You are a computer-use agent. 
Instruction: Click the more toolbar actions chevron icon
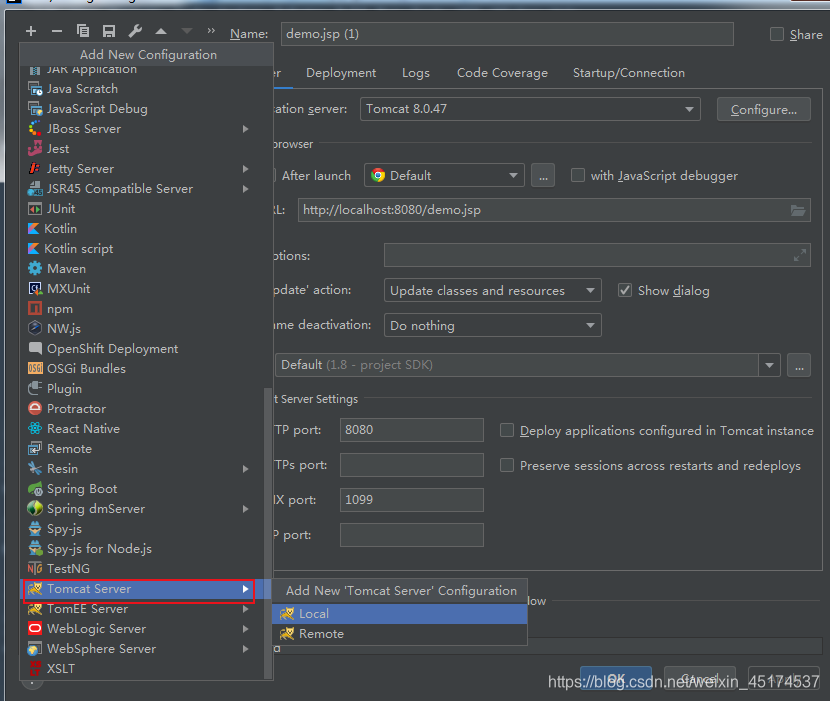[x=211, y=31]
